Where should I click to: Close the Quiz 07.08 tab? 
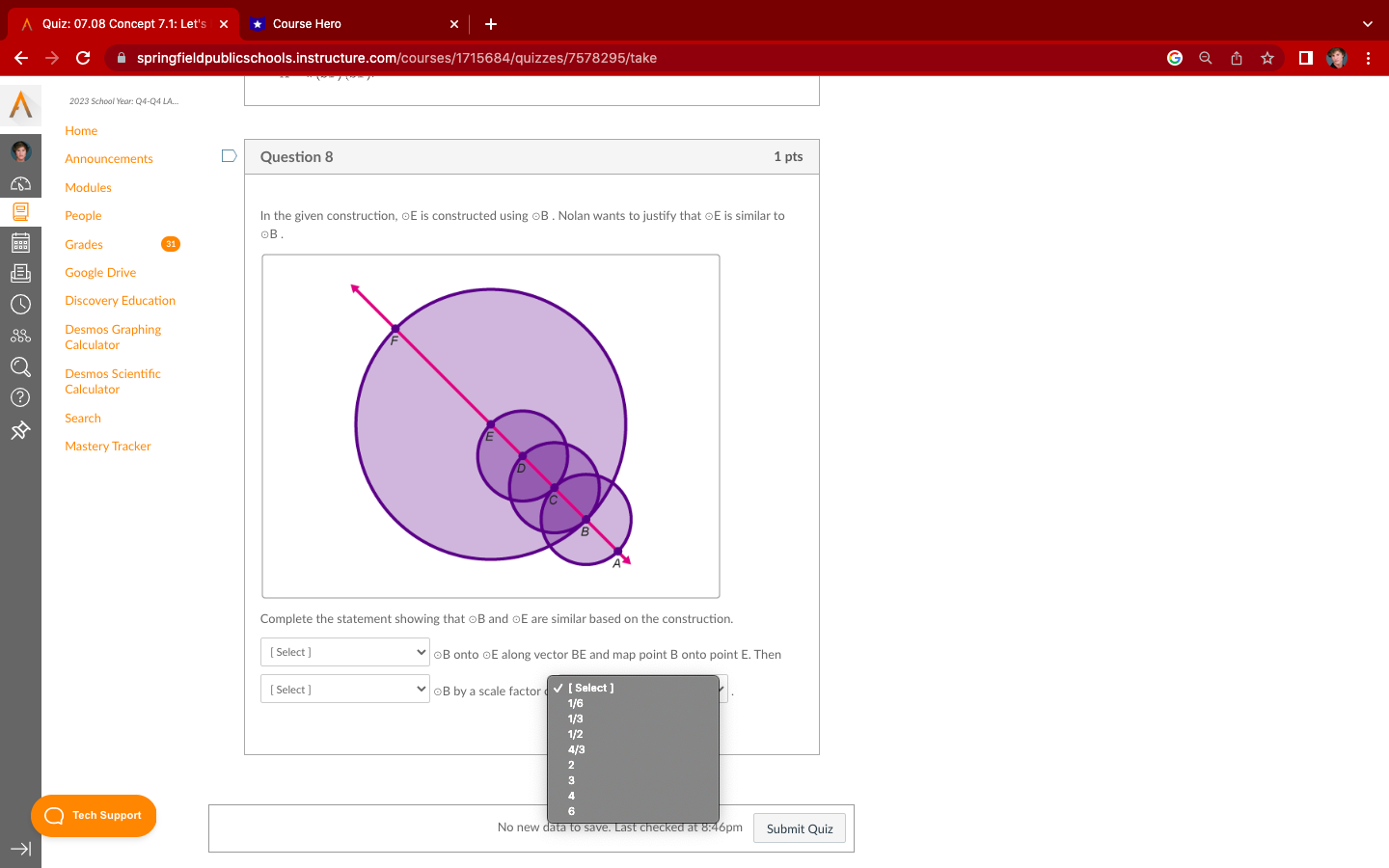click(224, 24)
